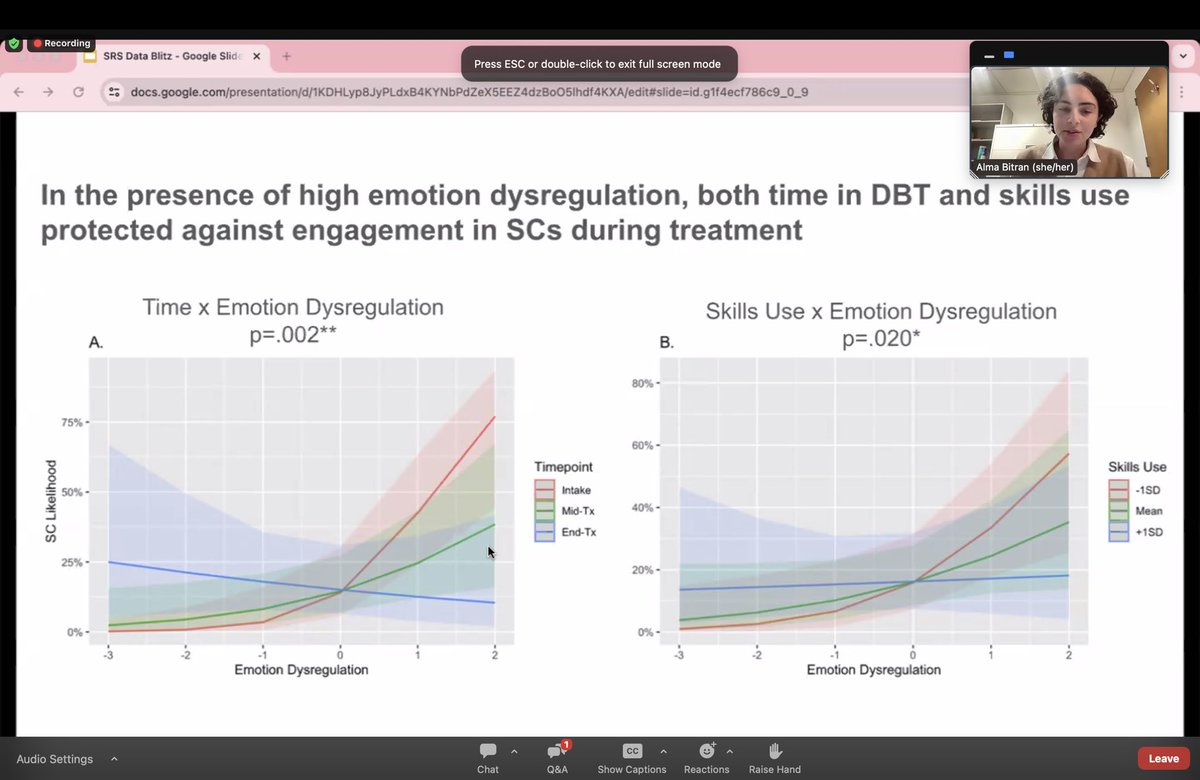
Task: Click the Mean green legend swatch
Action: [x=1118, y=511]
